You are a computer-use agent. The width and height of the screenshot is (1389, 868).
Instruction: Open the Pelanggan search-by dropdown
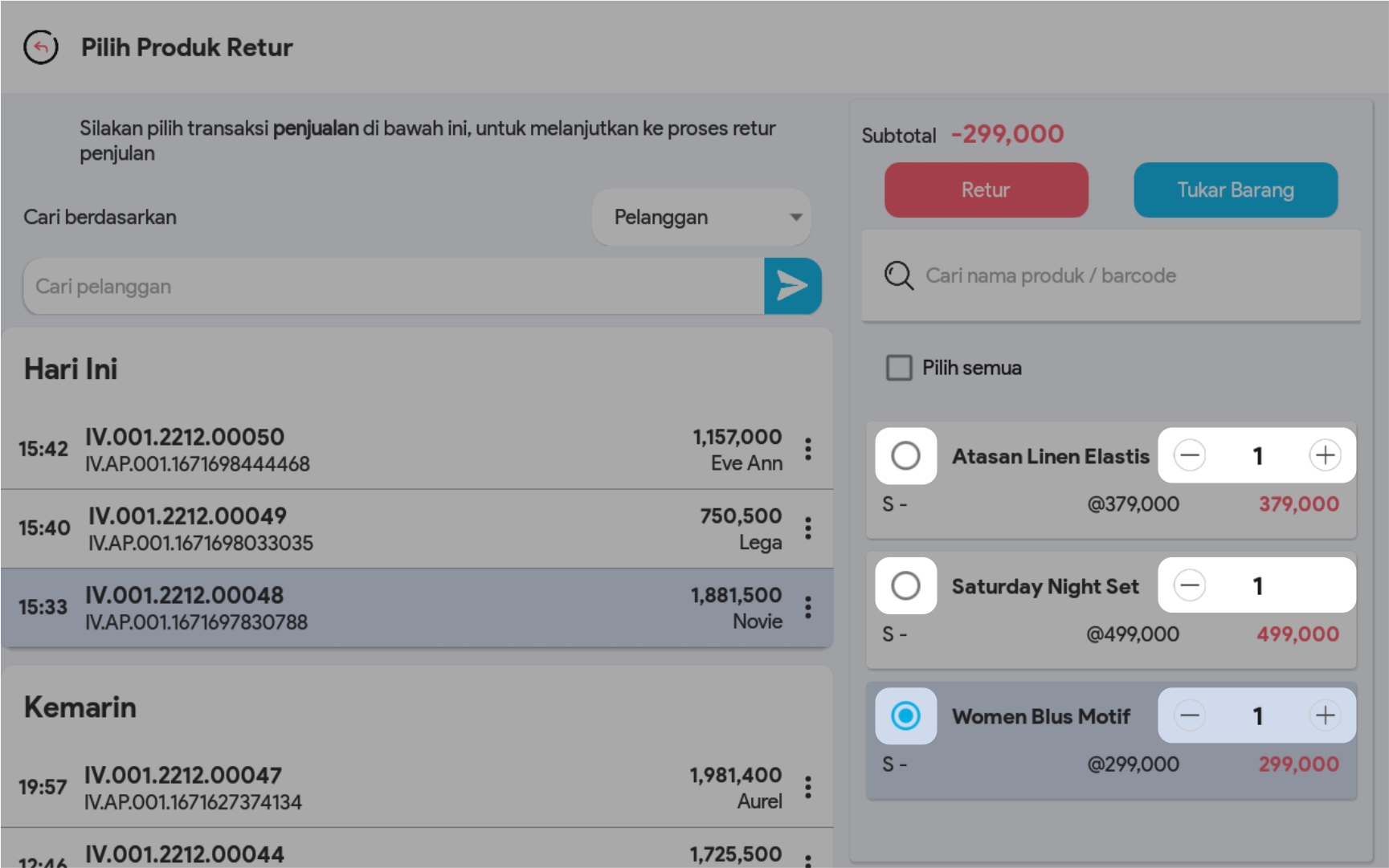[701, 217]
